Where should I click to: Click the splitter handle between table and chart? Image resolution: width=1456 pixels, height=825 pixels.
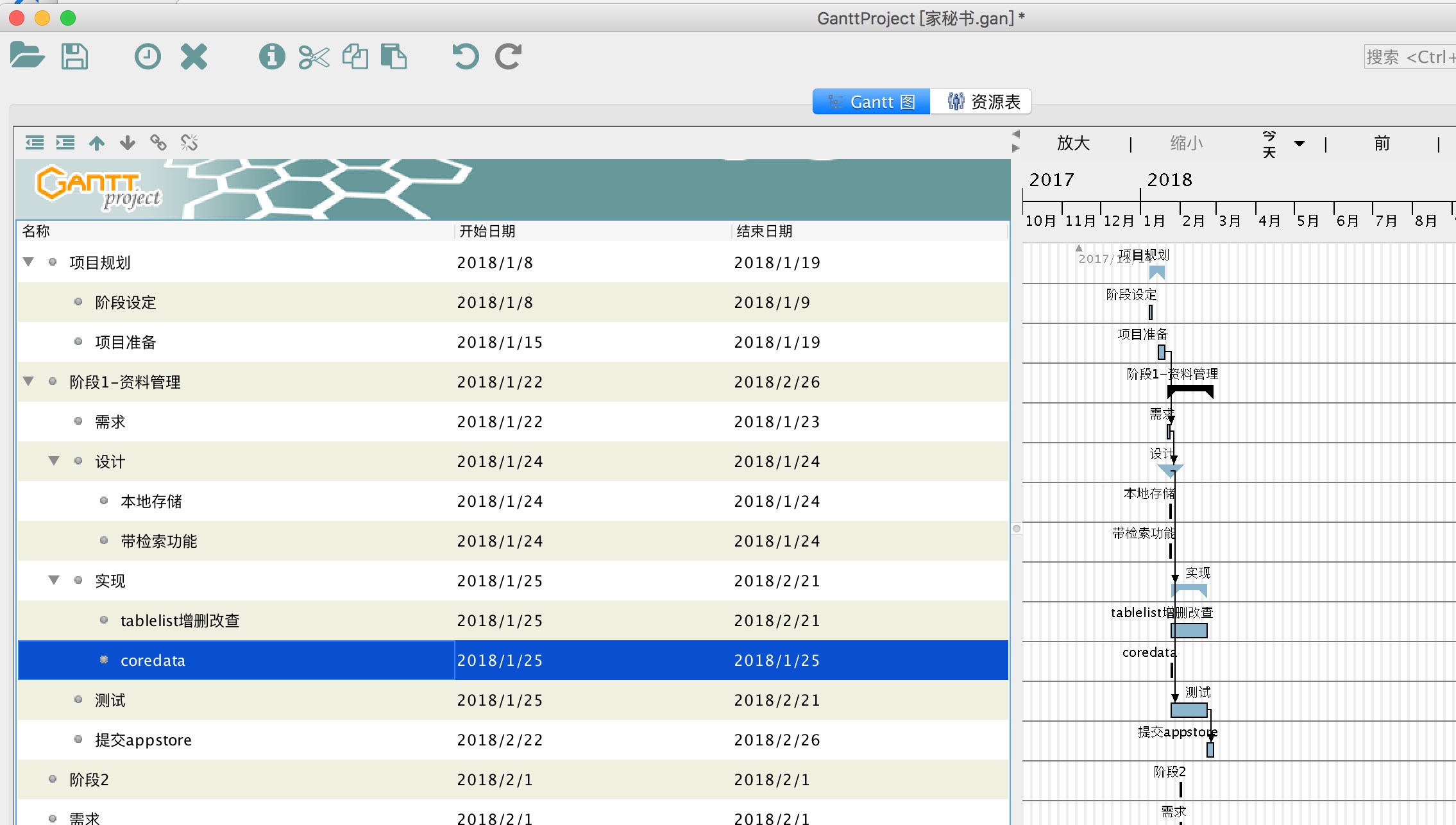1017,529
